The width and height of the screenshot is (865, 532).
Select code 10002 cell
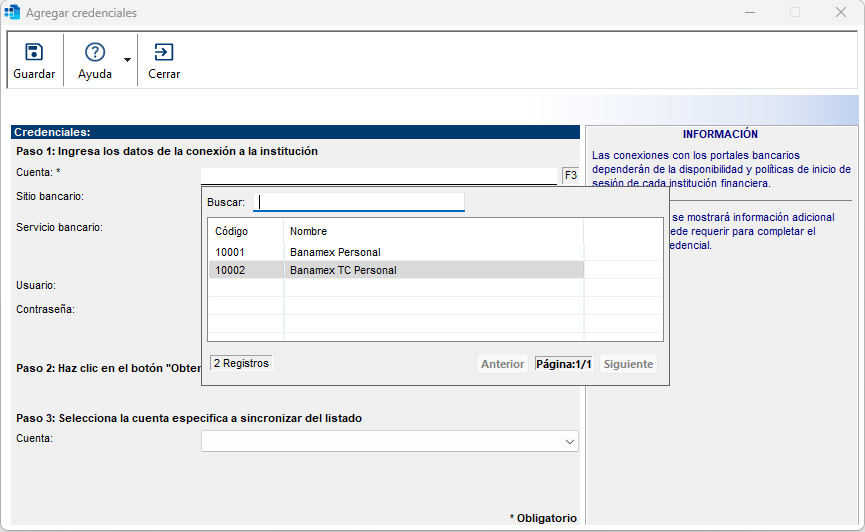click(x=231, y=270)
